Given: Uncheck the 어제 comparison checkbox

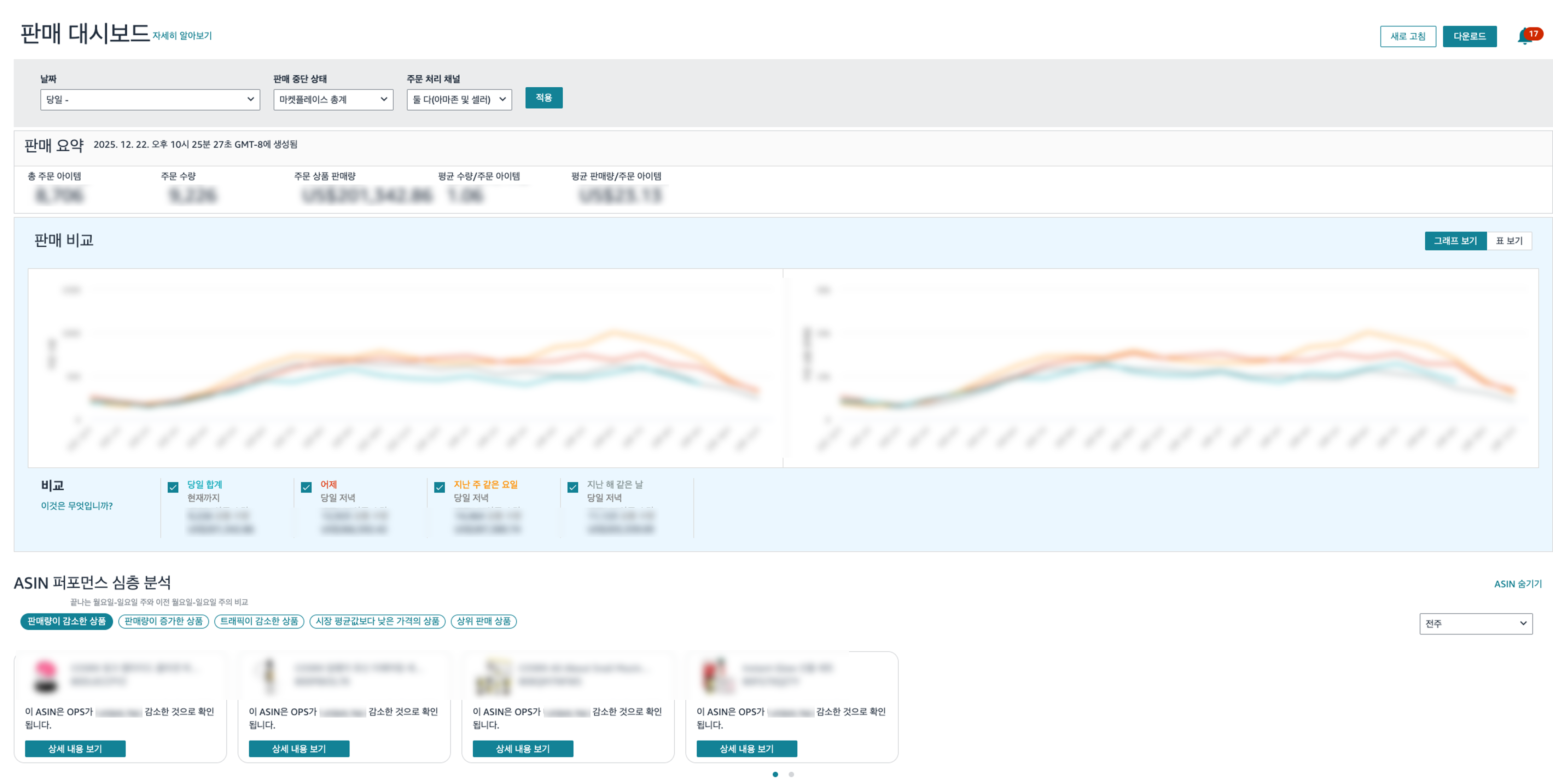Looking at the screenshot, I should click(x=306, y=487).
